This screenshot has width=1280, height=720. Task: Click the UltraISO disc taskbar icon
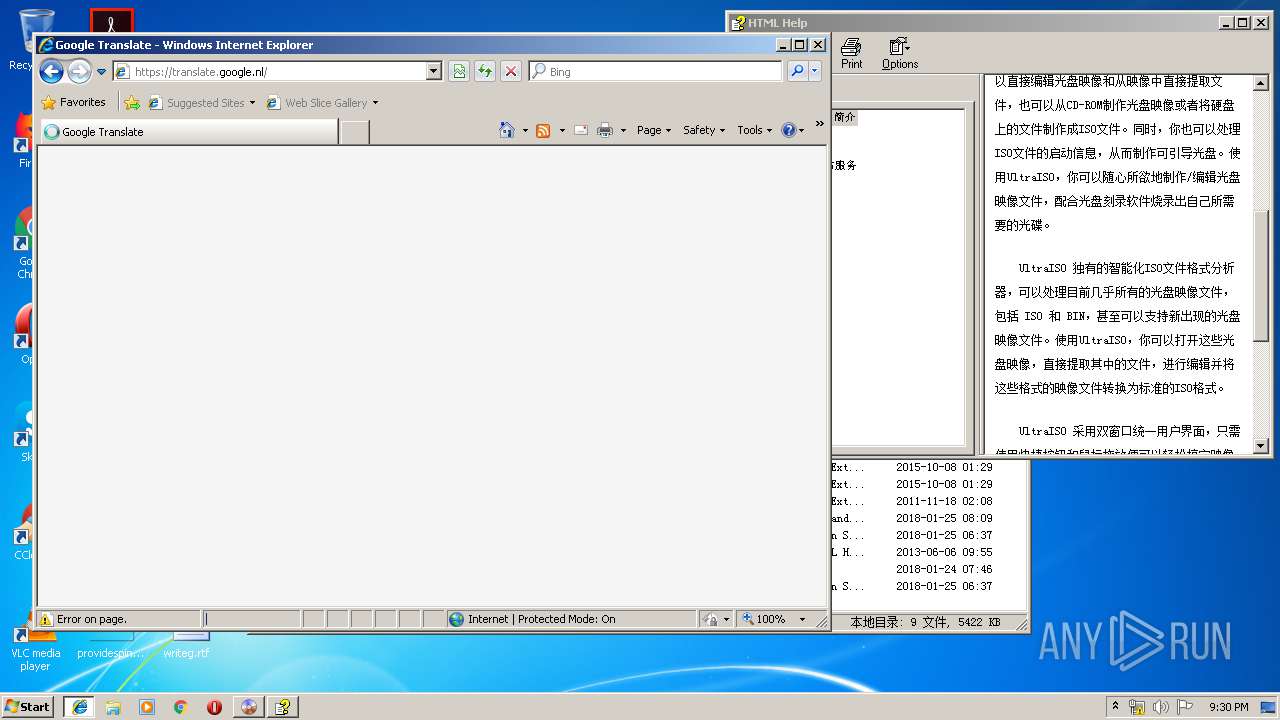(x=249, y=706)
